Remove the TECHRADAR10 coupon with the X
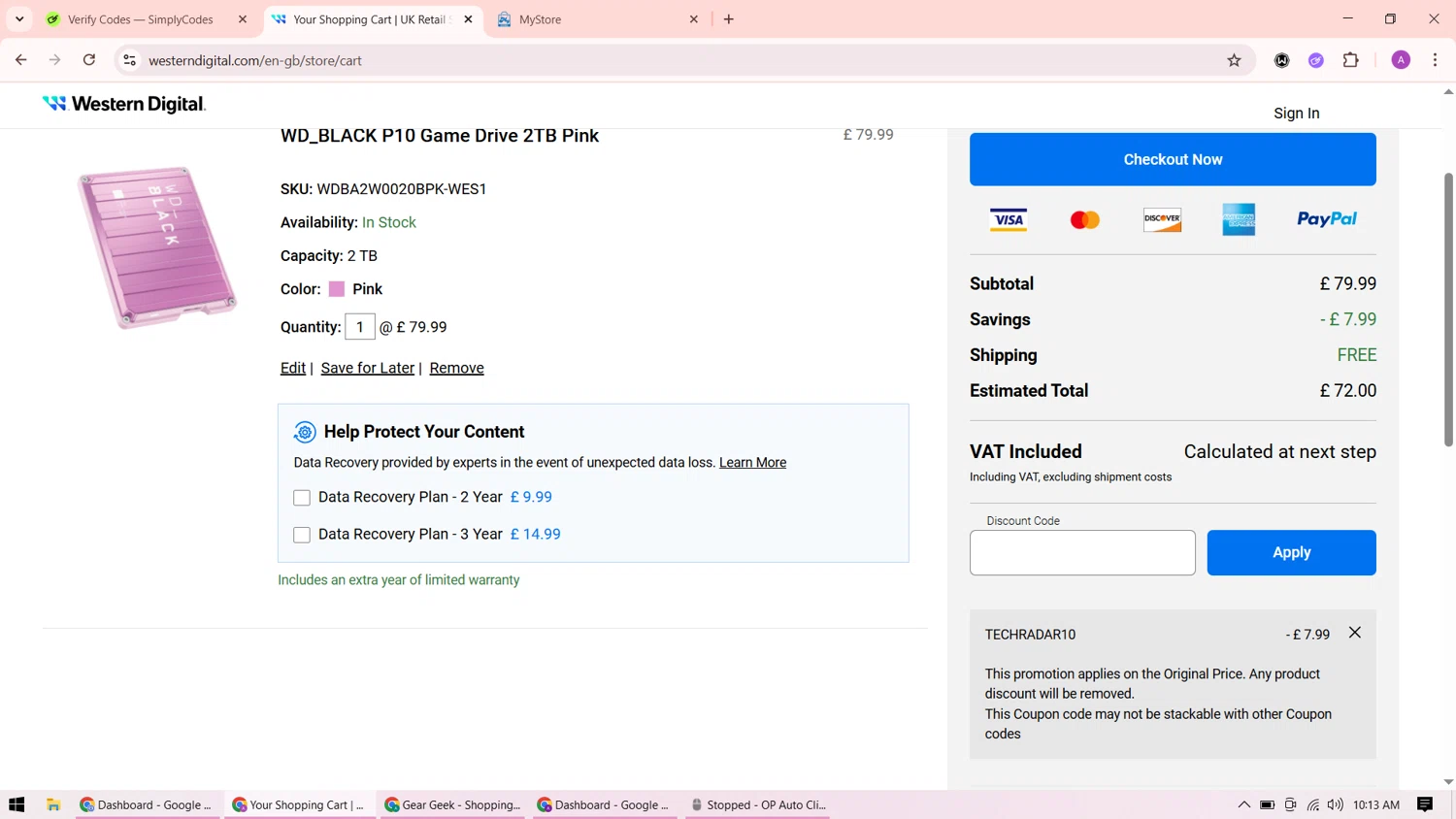Image resolution: width=1456 pixels, height=819 pixels. 1355,633
